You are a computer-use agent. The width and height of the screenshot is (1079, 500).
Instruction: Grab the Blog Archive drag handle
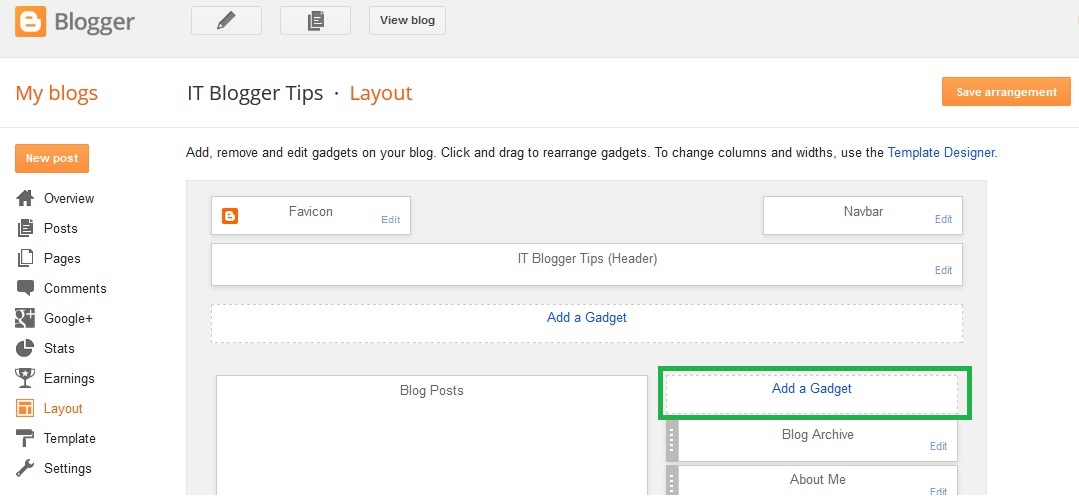coord(672,439)
